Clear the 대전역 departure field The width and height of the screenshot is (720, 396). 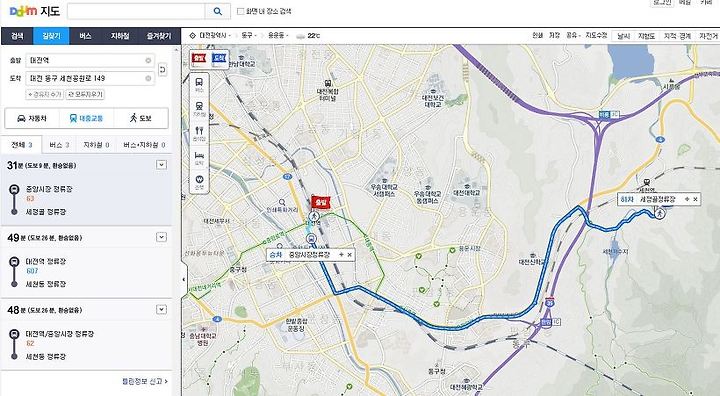(x=148, y=60)
